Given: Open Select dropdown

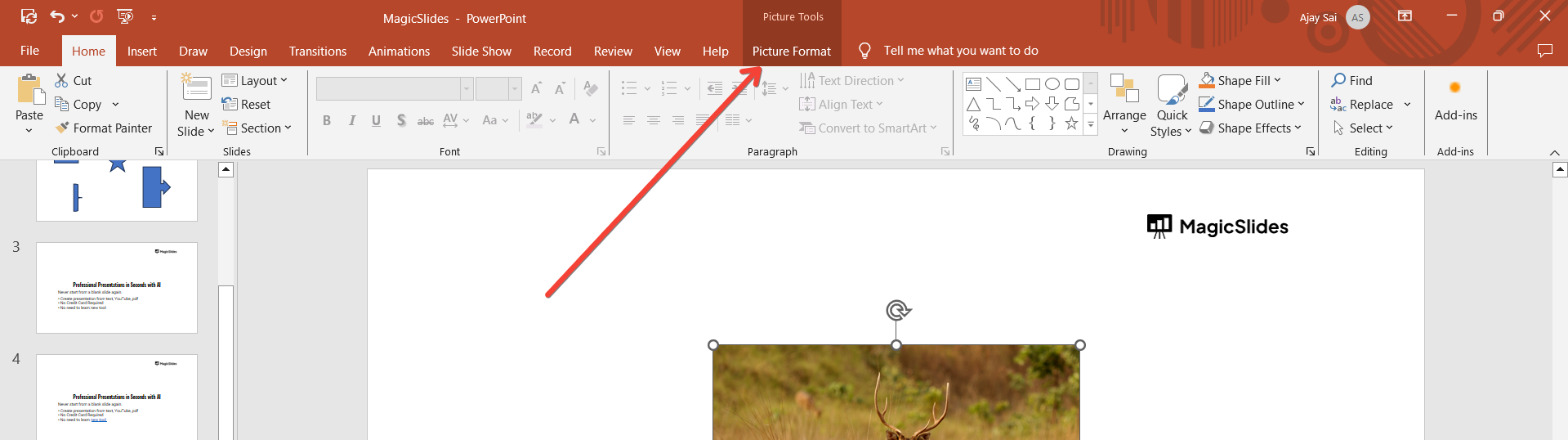Looking at the screenshot, I should pyautogui.click(x=1363, y=128).
